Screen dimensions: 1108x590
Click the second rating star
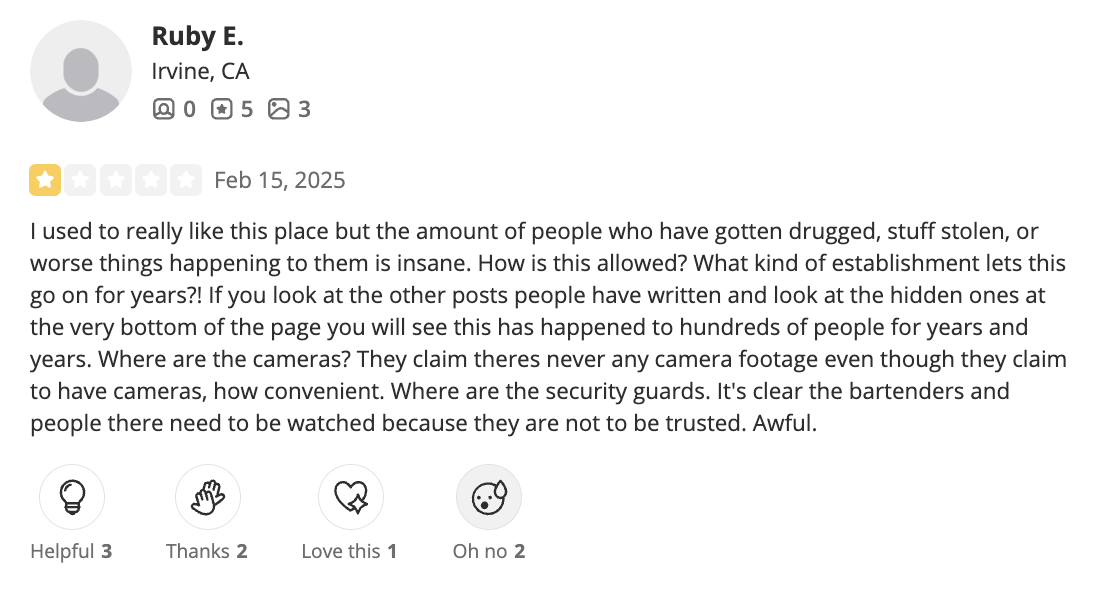click(80, 180)
